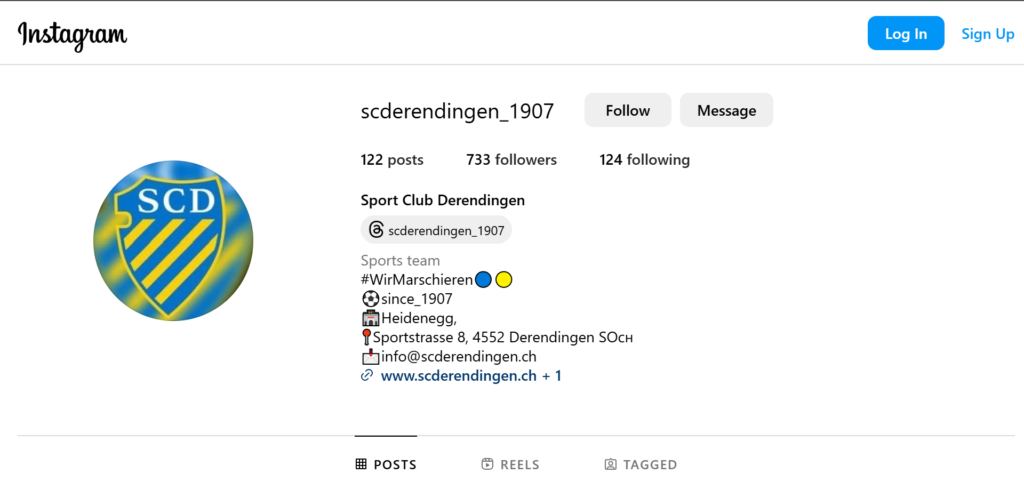Message the Sport Club Derendingen profile
Screen dimensions: 1024x482
point(726,111)
